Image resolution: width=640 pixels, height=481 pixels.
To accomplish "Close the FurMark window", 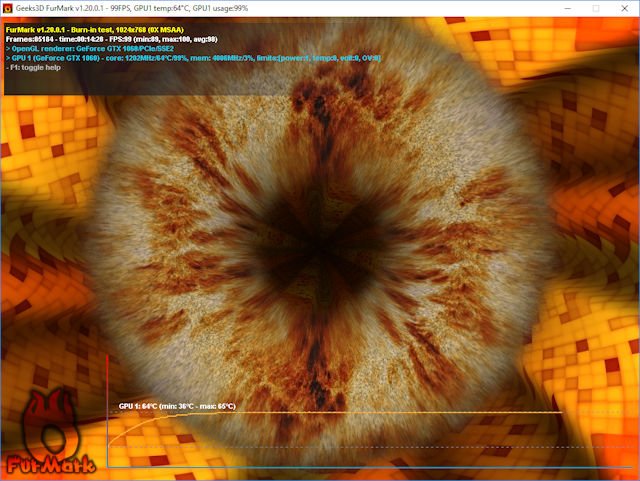I will point(624,8).
